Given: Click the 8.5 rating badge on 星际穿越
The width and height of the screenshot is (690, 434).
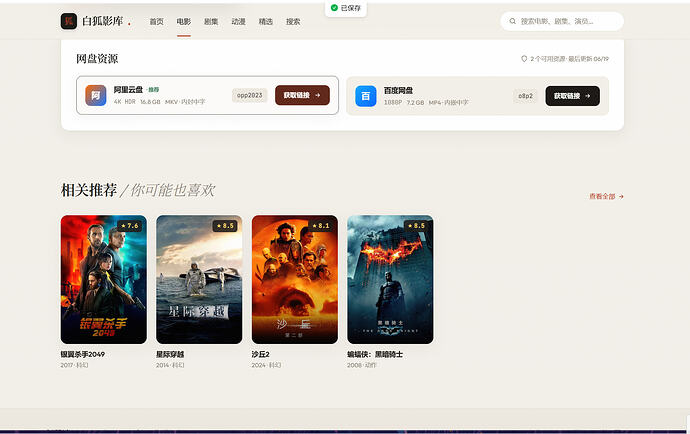Looking at the screenshot, I should coord(225,226).
